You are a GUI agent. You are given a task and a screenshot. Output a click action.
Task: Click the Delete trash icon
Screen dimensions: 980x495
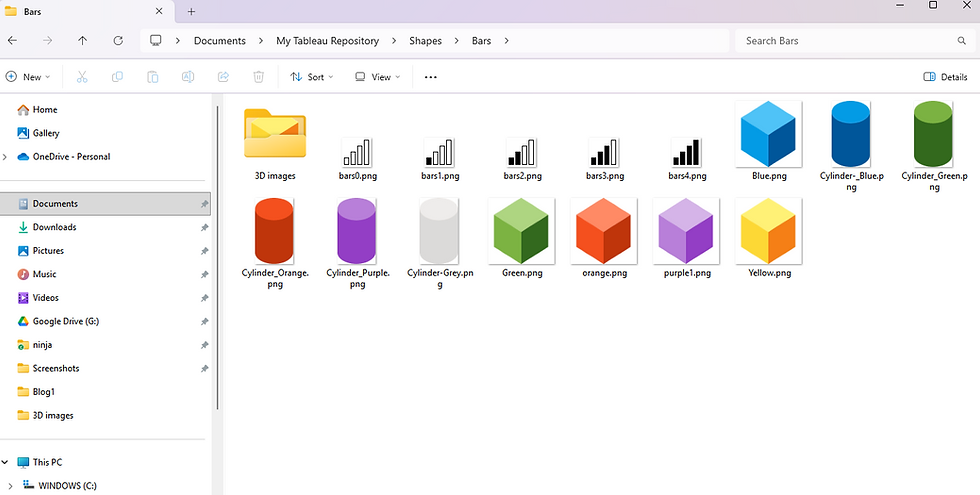click(258, 77)
